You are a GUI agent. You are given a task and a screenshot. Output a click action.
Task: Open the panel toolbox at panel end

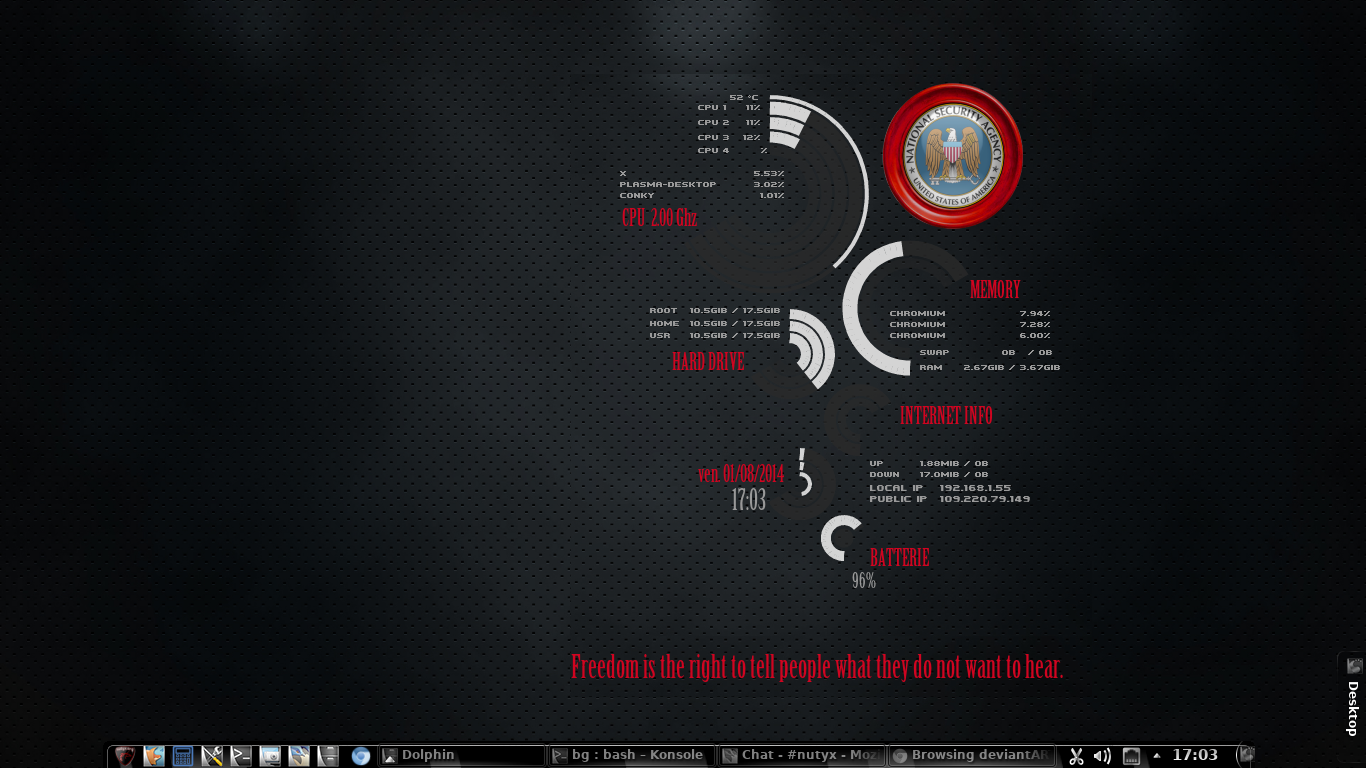tap(1245, 755)
